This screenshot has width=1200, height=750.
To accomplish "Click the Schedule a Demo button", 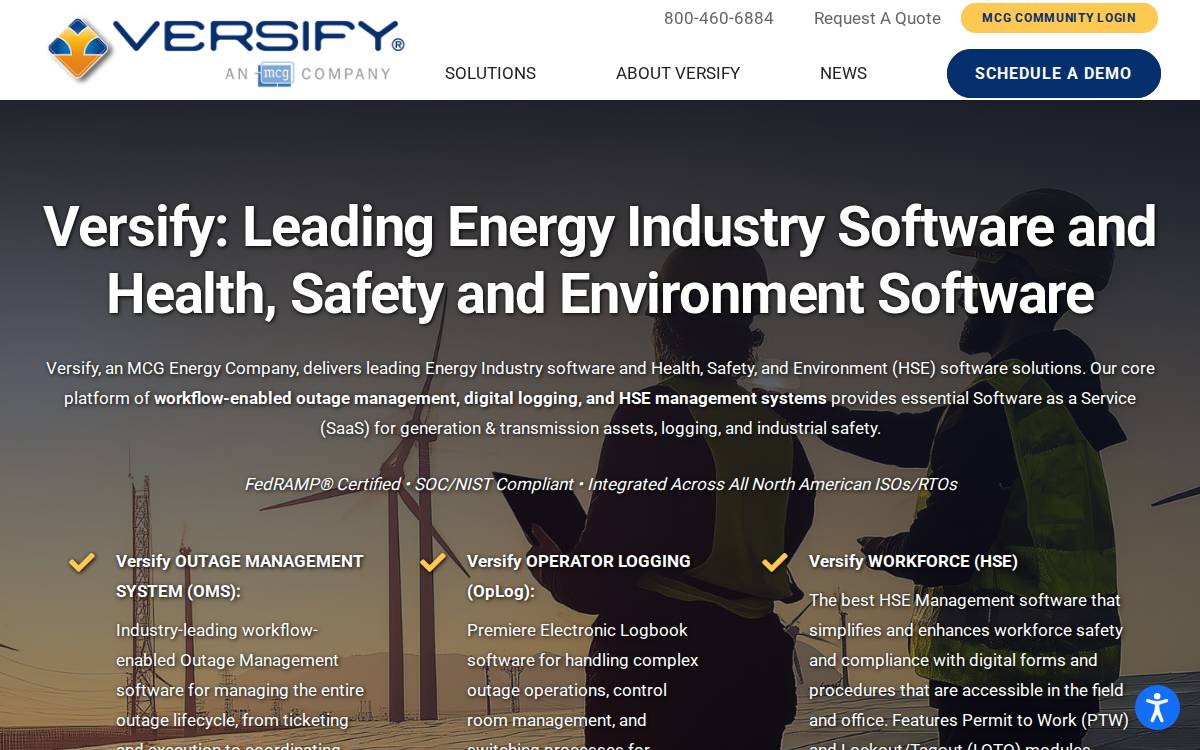I will click(1053, 73).
